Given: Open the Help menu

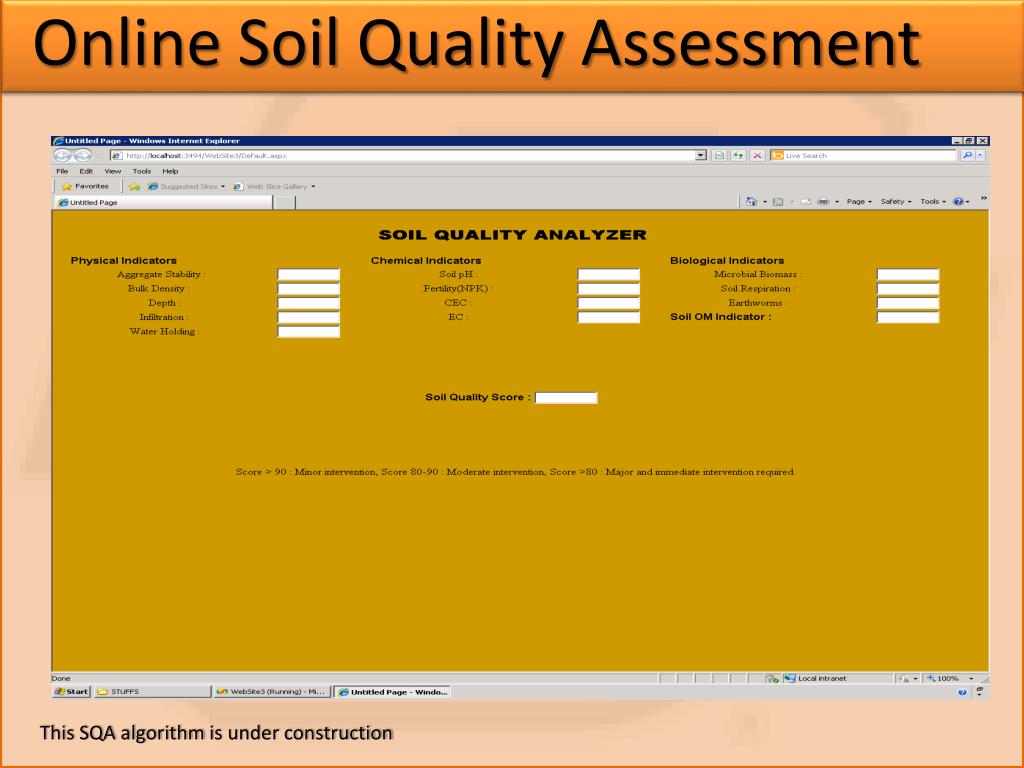Looking at the screenshot, I should 170,171.
